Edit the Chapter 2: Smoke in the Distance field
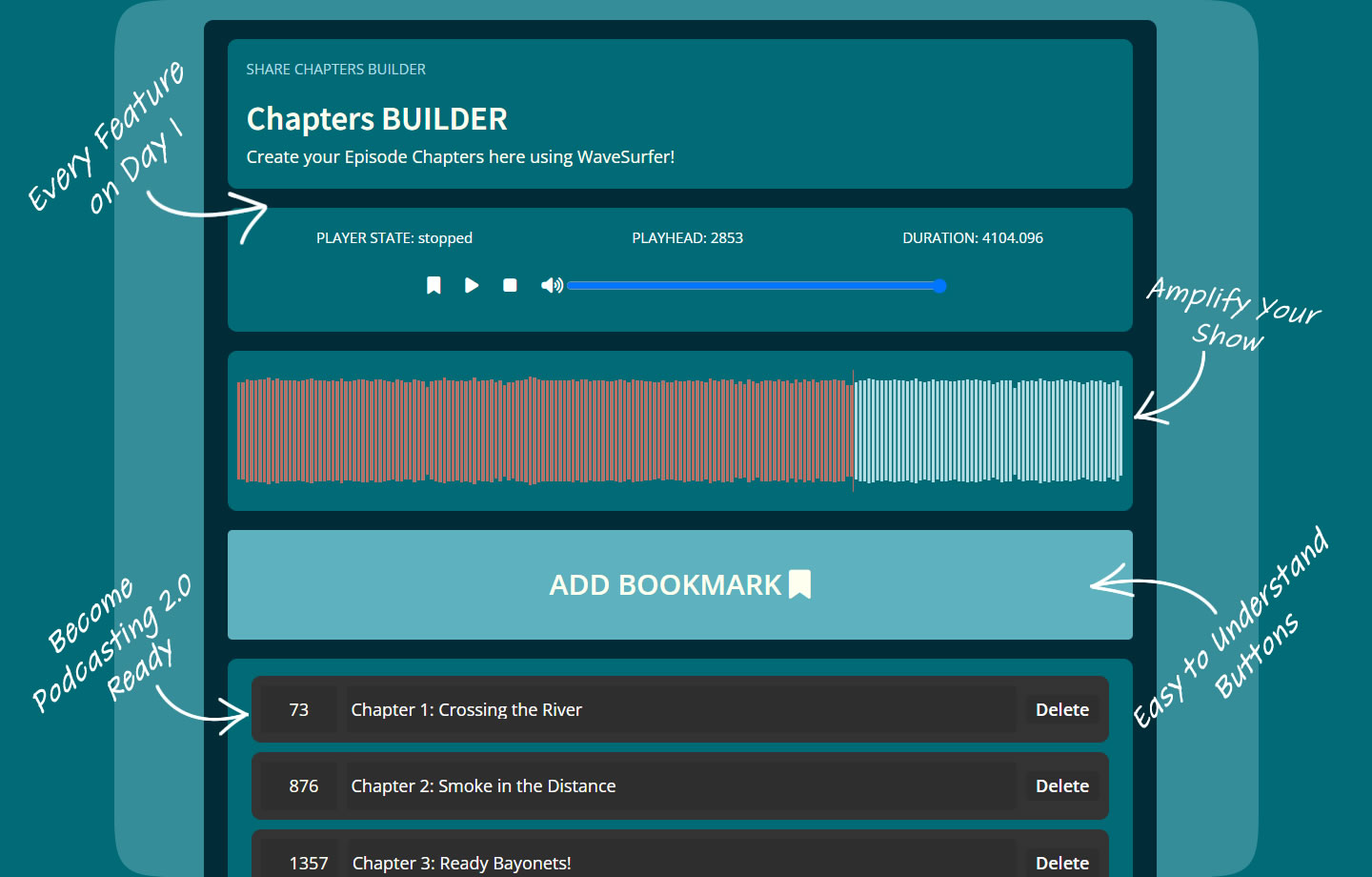 point(680,785)
